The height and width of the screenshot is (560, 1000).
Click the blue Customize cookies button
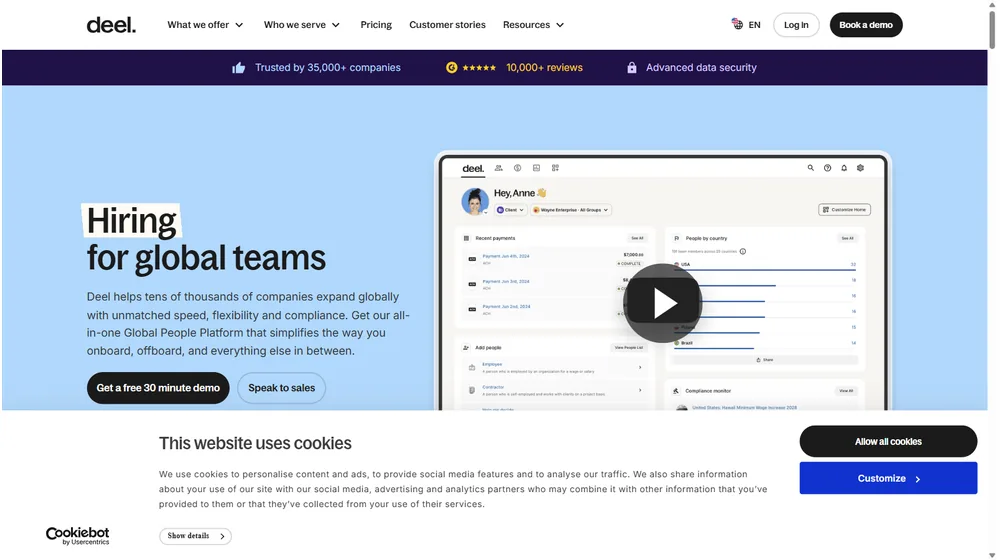click(x=888, y=478)
